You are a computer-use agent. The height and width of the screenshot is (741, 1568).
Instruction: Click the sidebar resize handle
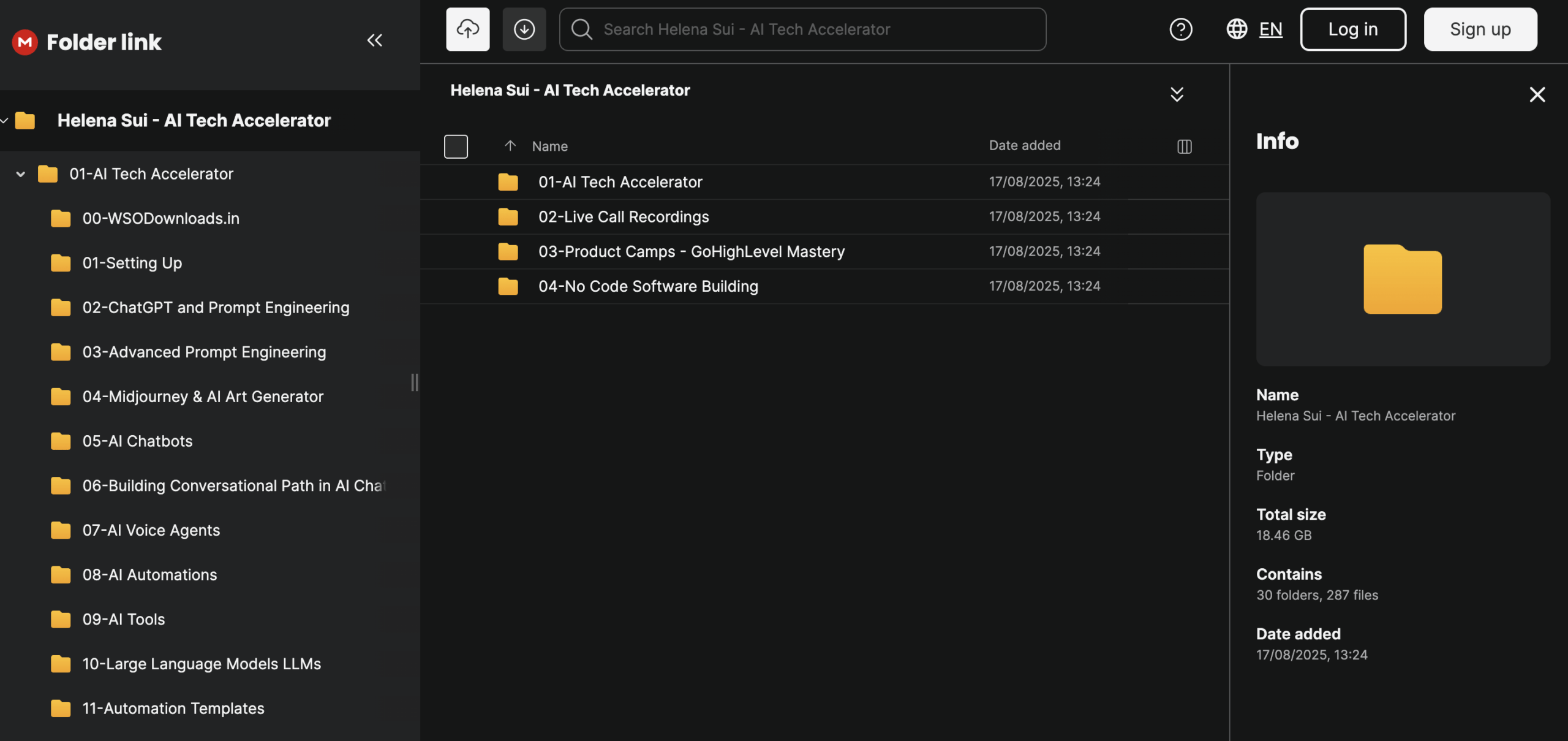click(415, 382)
